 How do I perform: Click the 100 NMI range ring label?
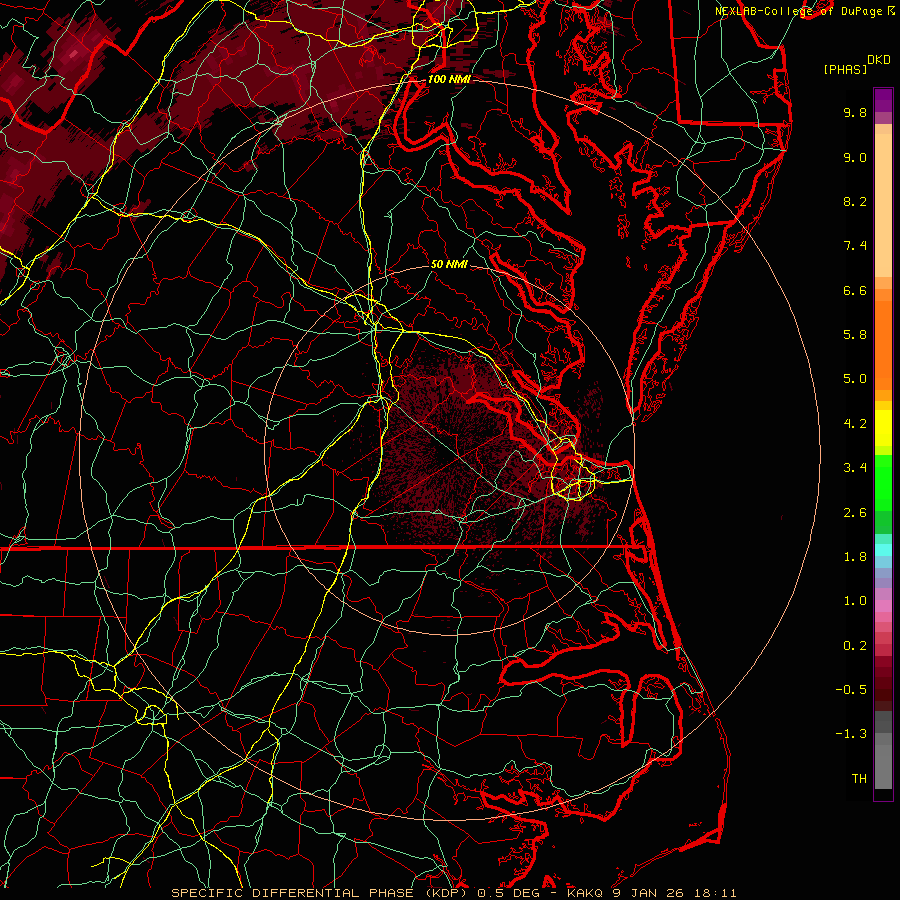[x=449, y=79]
